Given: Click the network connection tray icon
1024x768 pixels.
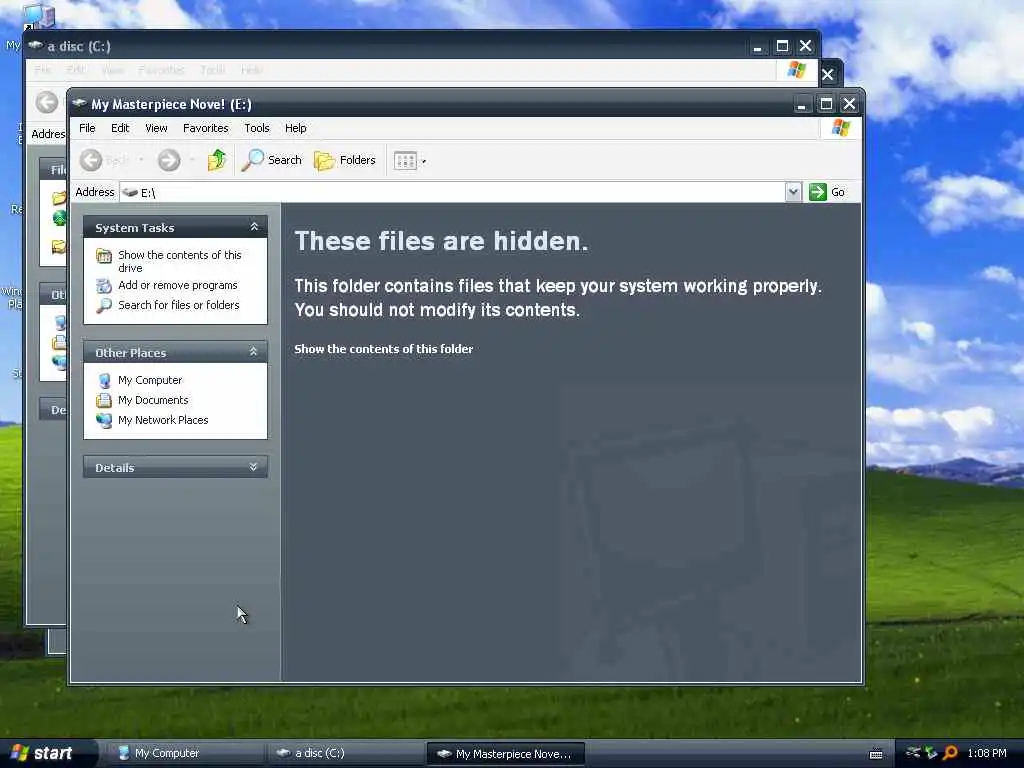Looking at the screenshot, I should pyautogui.click(x=913, y=753).
